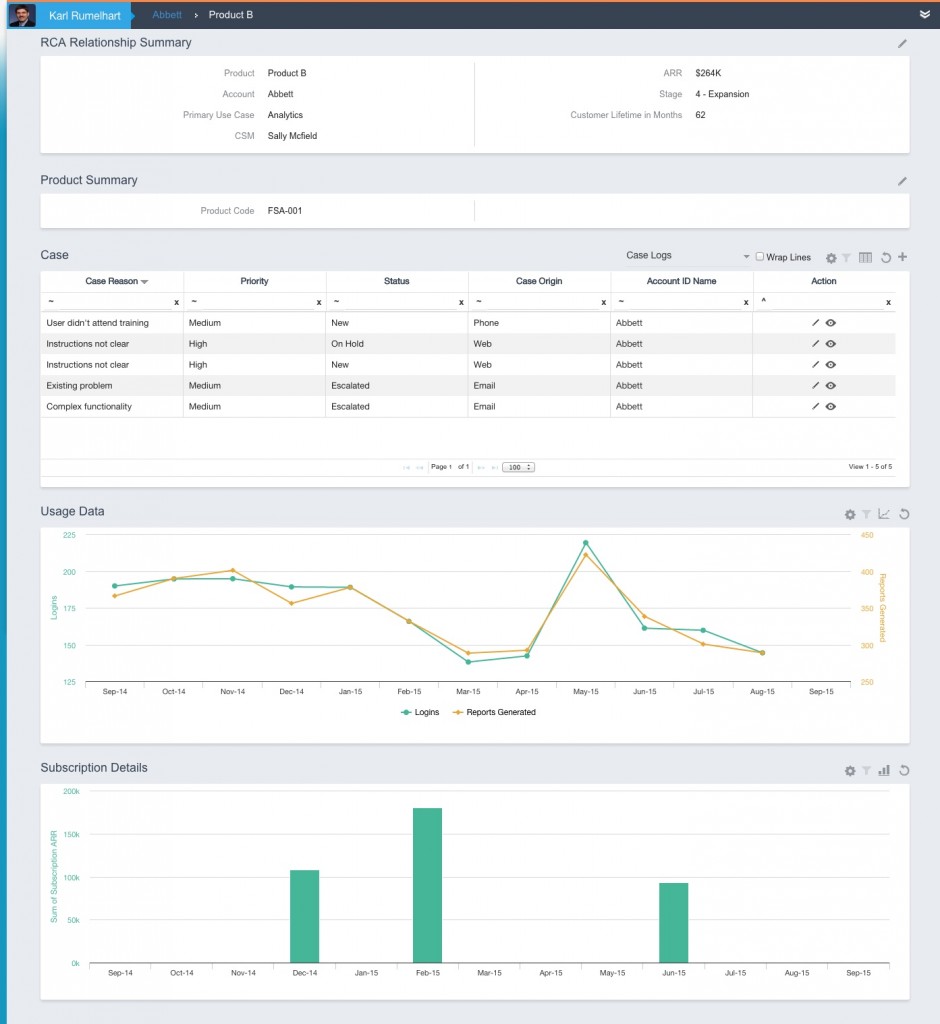The image size is (940, 1024).
Task: Enable the Wrap Lines checkbox
Action: (x=760, y=257)
